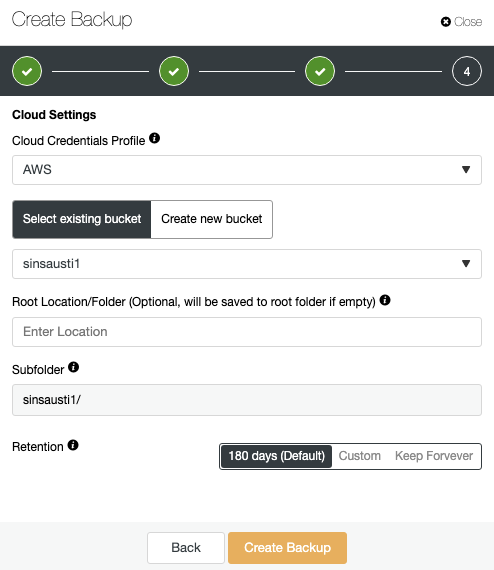Open the AWS credentials profile dropdown
The height and width of the screenshot is (570, 494).
tap(247, 170)
